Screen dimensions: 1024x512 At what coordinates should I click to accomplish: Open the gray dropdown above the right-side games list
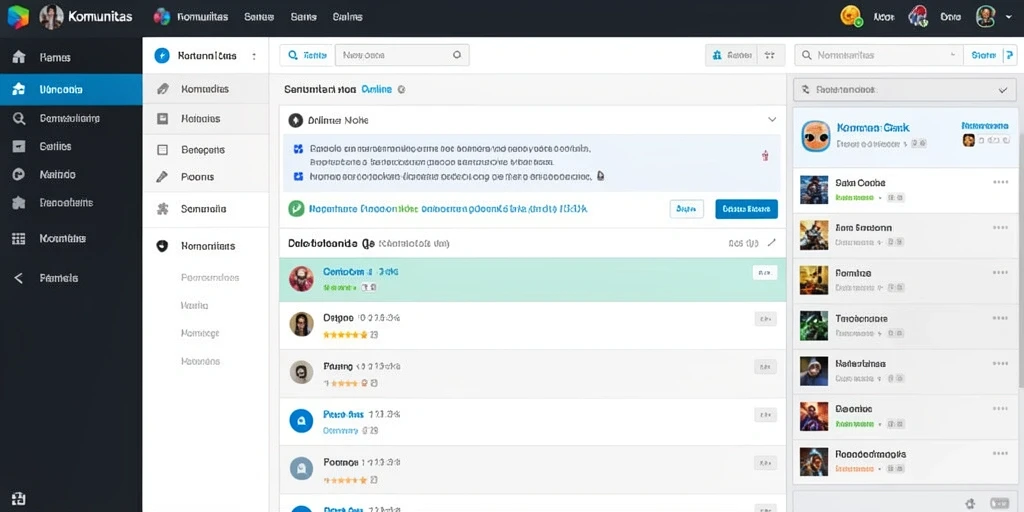tap(905, 90)
